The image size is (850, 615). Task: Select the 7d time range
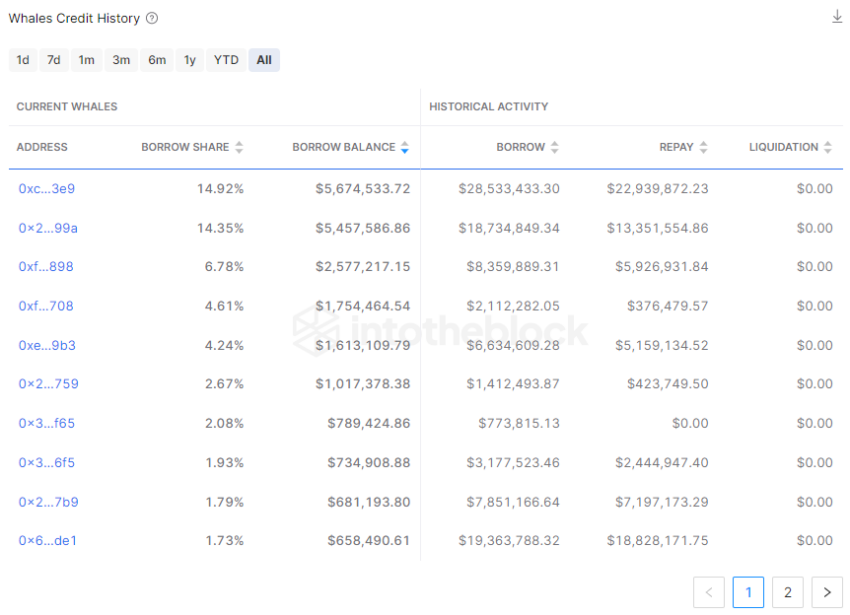(x=54, y=60)
